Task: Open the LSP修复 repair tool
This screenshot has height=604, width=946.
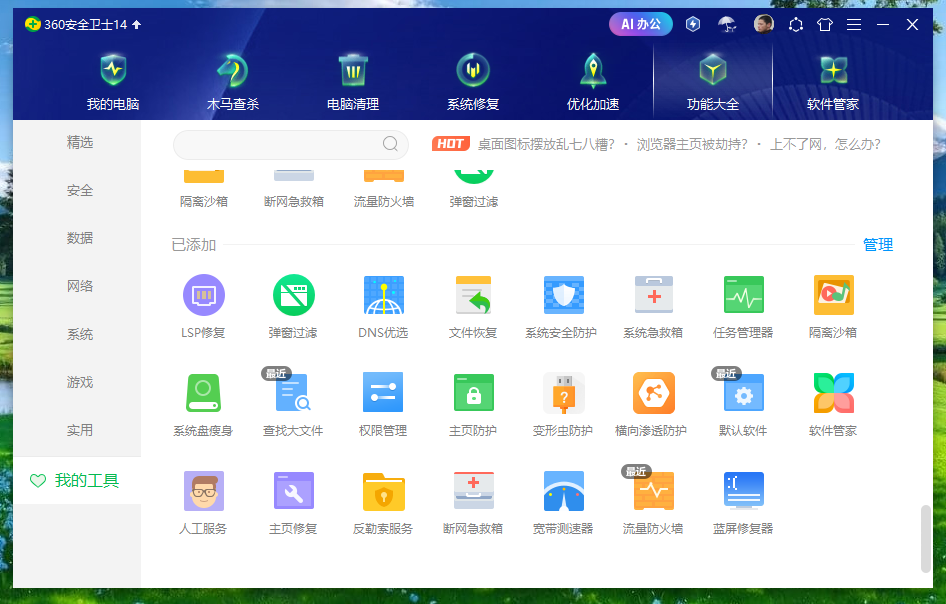Action: pos(203,295)
